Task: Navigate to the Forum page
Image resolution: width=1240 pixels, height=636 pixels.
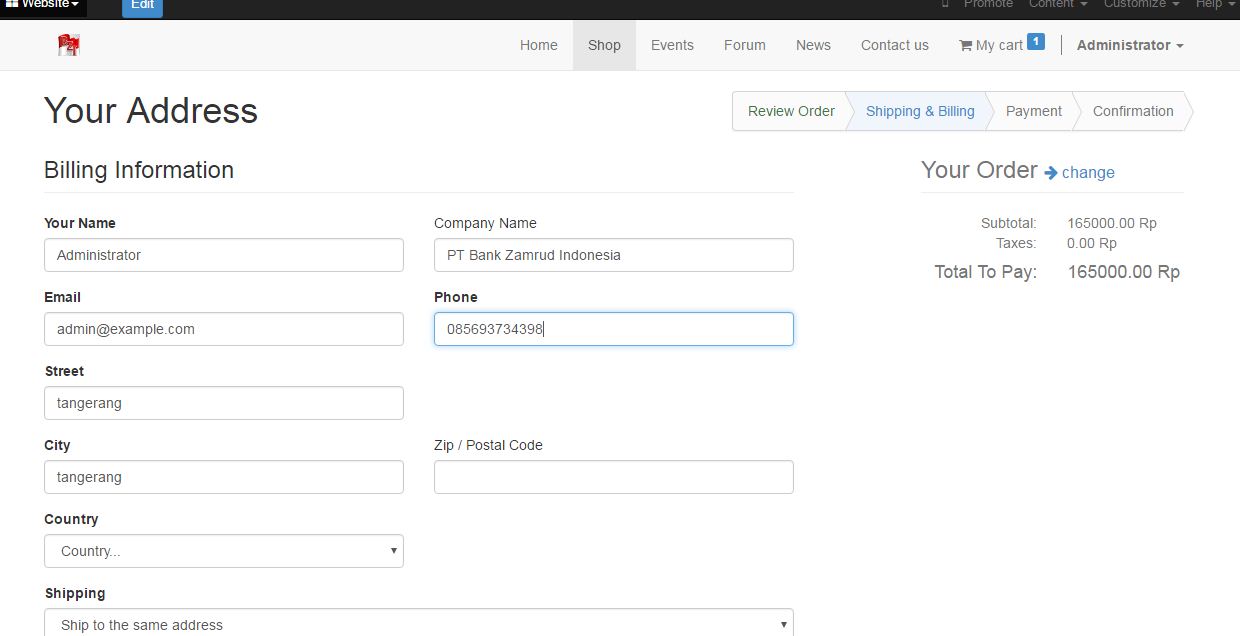Action: point(745,45)
